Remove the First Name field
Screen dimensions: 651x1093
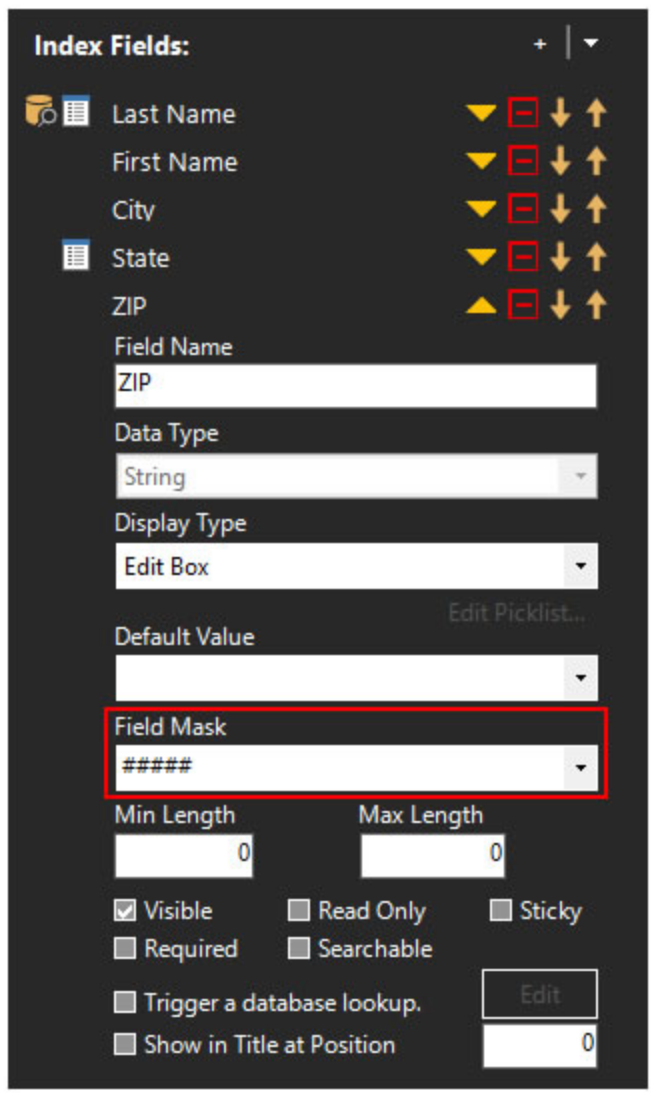pos(523,161)
